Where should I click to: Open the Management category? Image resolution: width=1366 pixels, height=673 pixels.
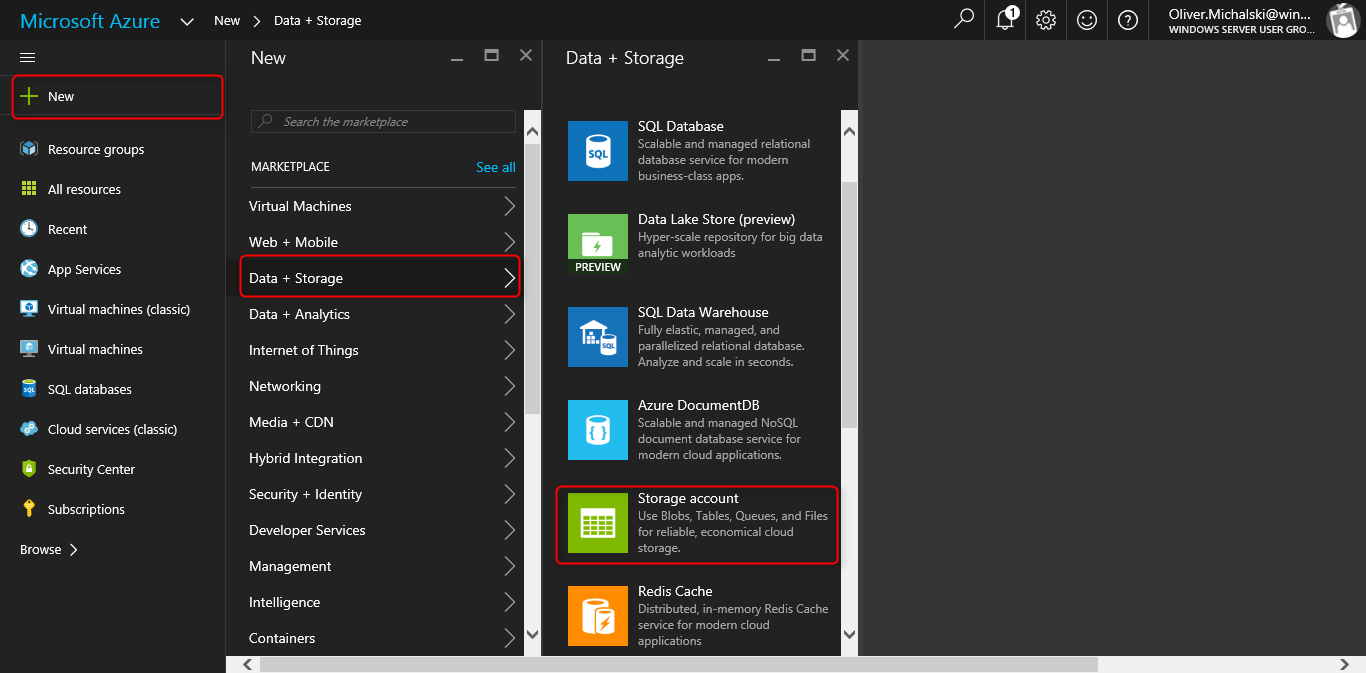pos(381,566)
